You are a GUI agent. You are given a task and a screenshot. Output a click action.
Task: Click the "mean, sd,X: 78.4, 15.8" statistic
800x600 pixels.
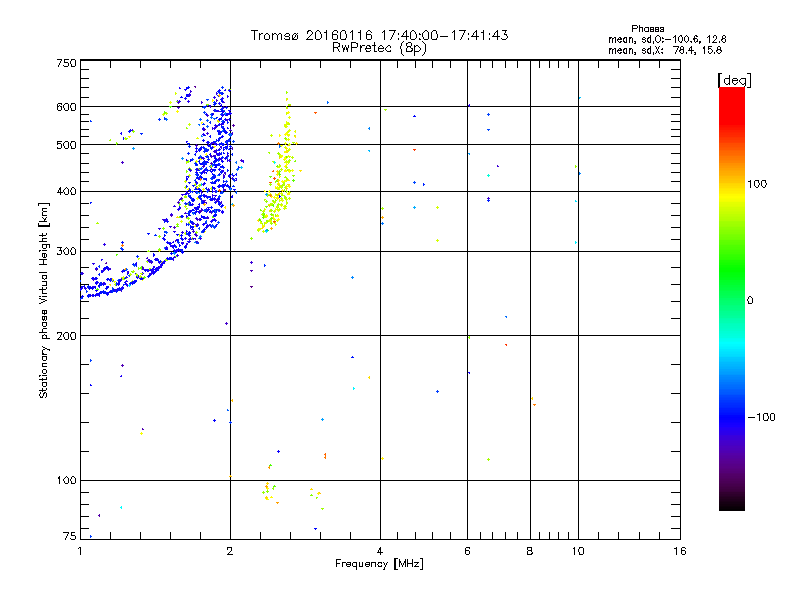[x=665, y=50]
